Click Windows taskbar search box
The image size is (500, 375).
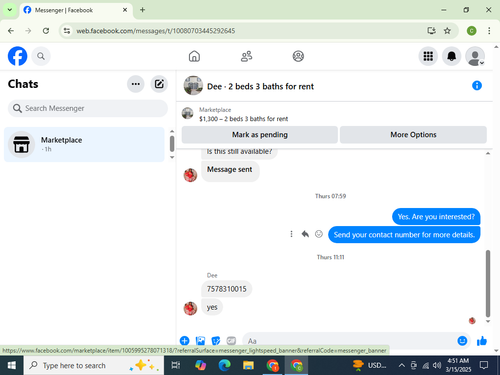click(x=94, y=365)
